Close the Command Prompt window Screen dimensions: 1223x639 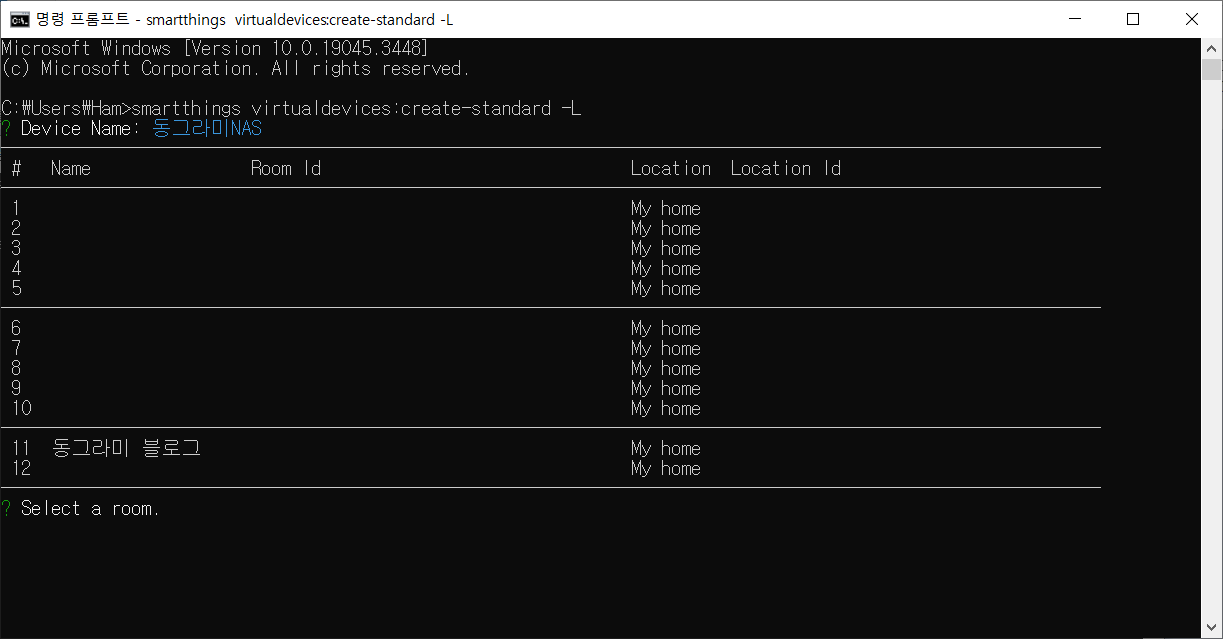[x=1191, y=19]
